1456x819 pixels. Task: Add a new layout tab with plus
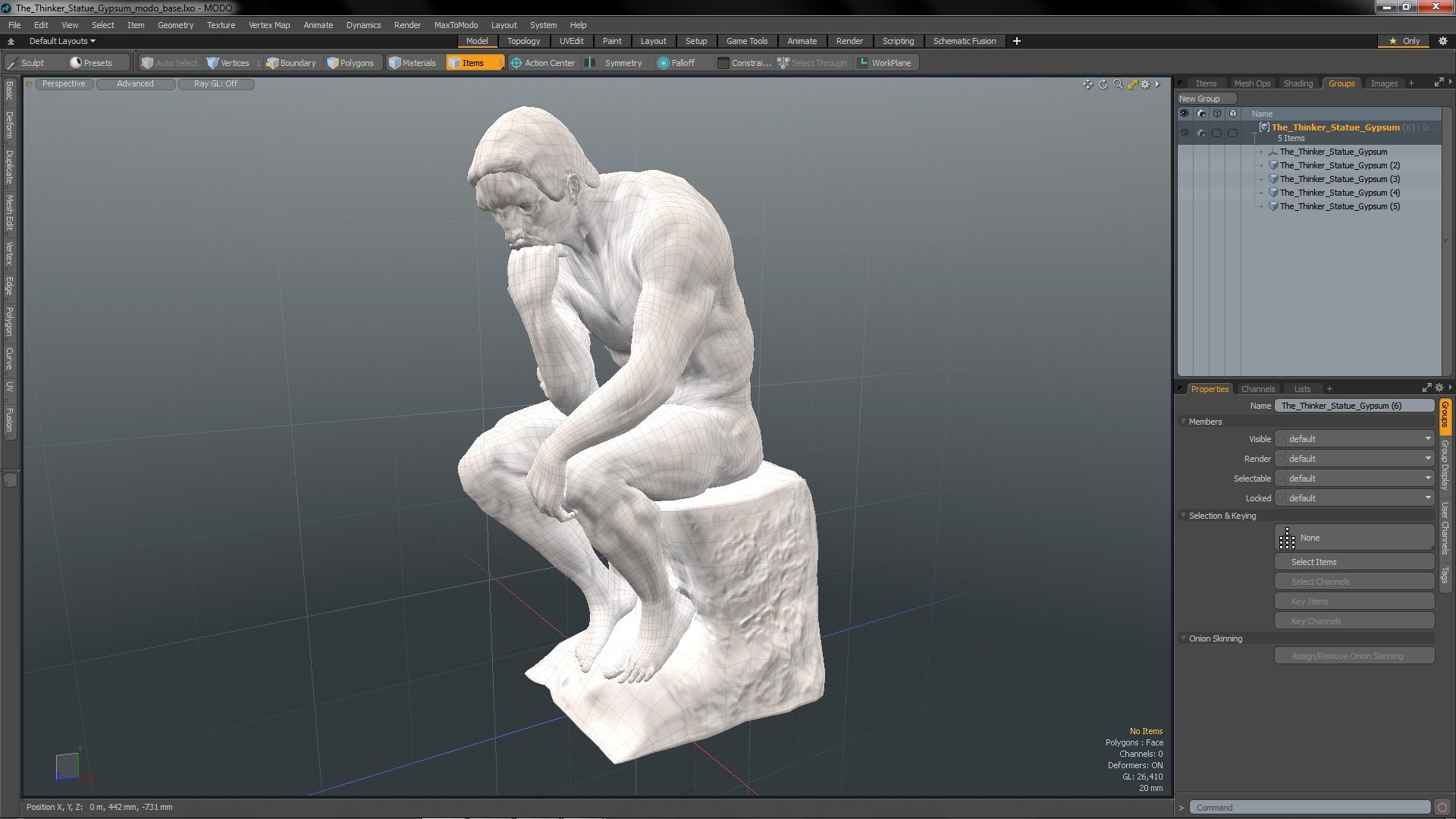(1017, 41)
